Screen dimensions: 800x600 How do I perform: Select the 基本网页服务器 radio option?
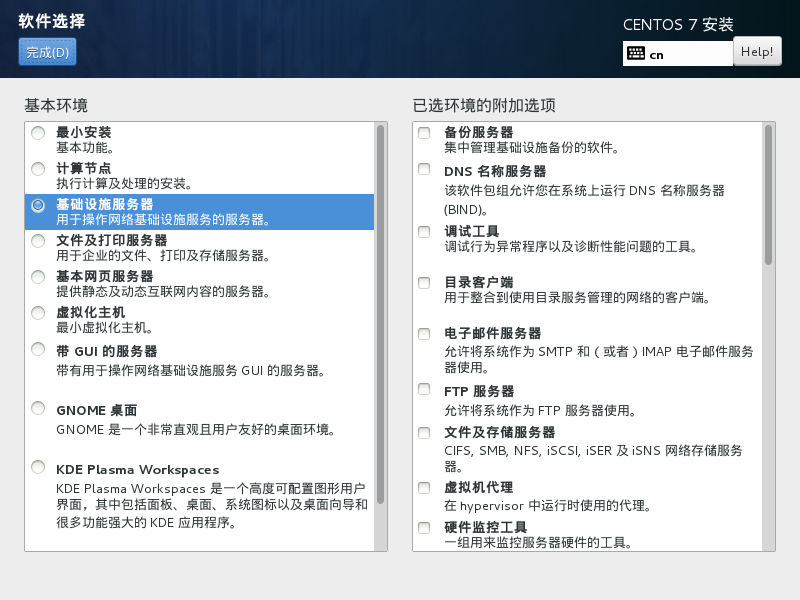38,277
